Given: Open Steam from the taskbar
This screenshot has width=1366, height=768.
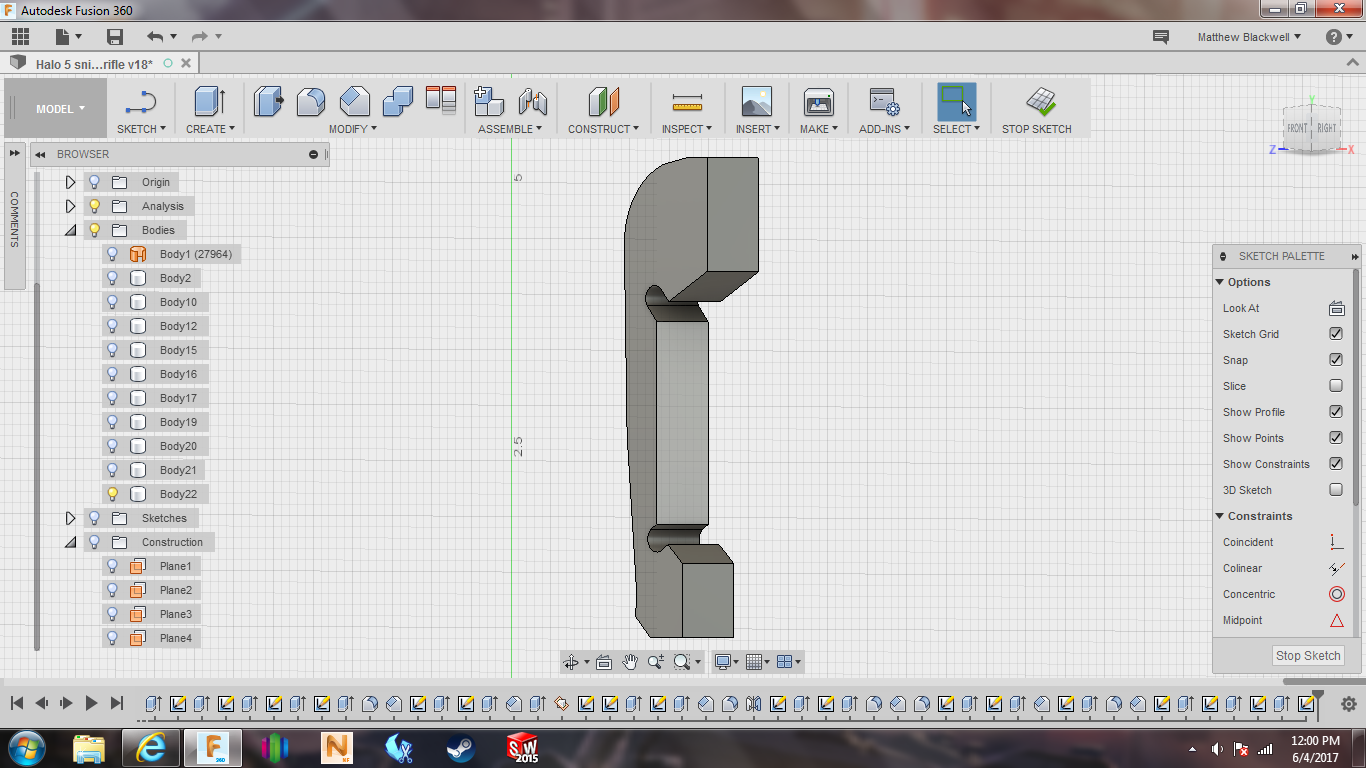Looking at the screenshot, I should coord(460,748).
